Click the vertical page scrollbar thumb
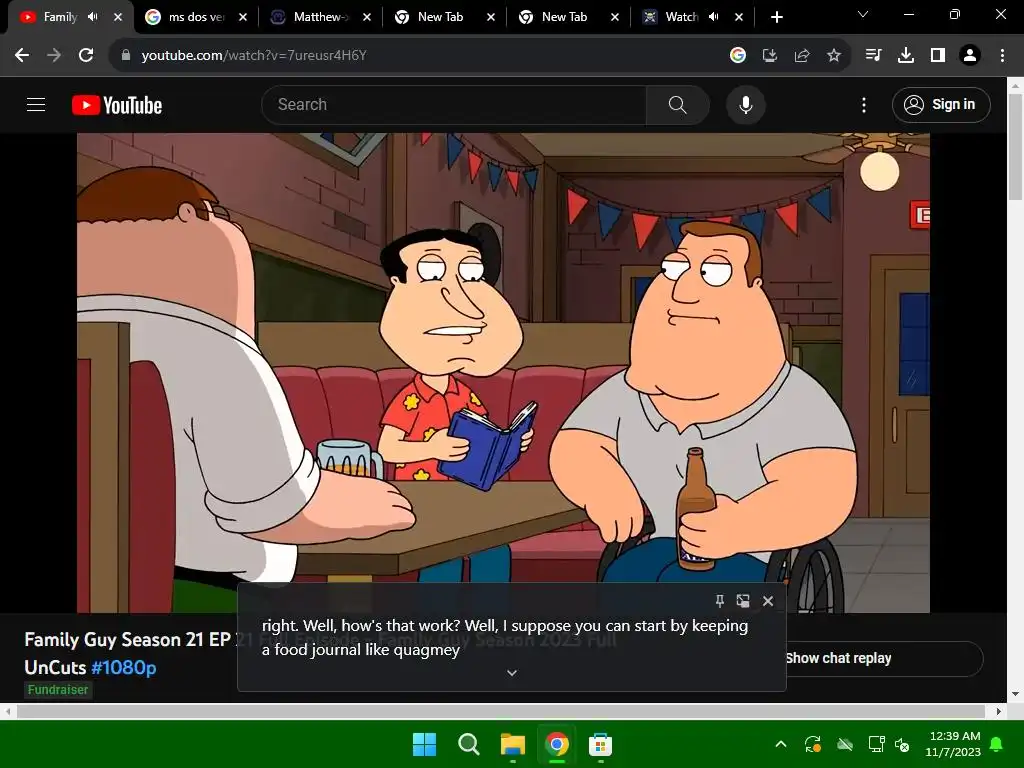This screenshot has height=768, width=1024. pos(1015,146)
